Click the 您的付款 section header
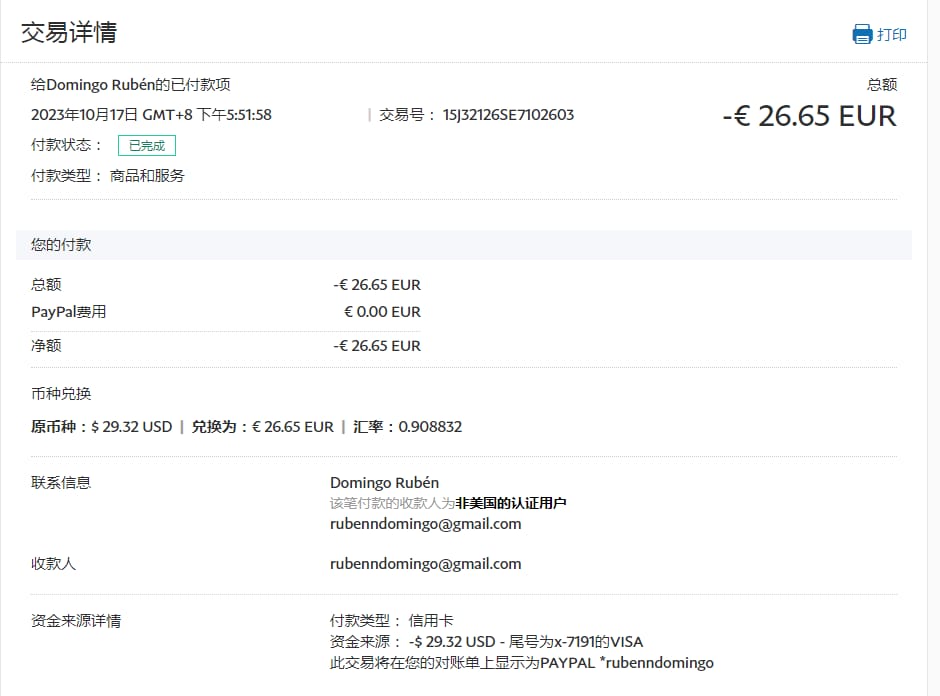The width and height of the screenshot is (940, 696). (61, 245)
